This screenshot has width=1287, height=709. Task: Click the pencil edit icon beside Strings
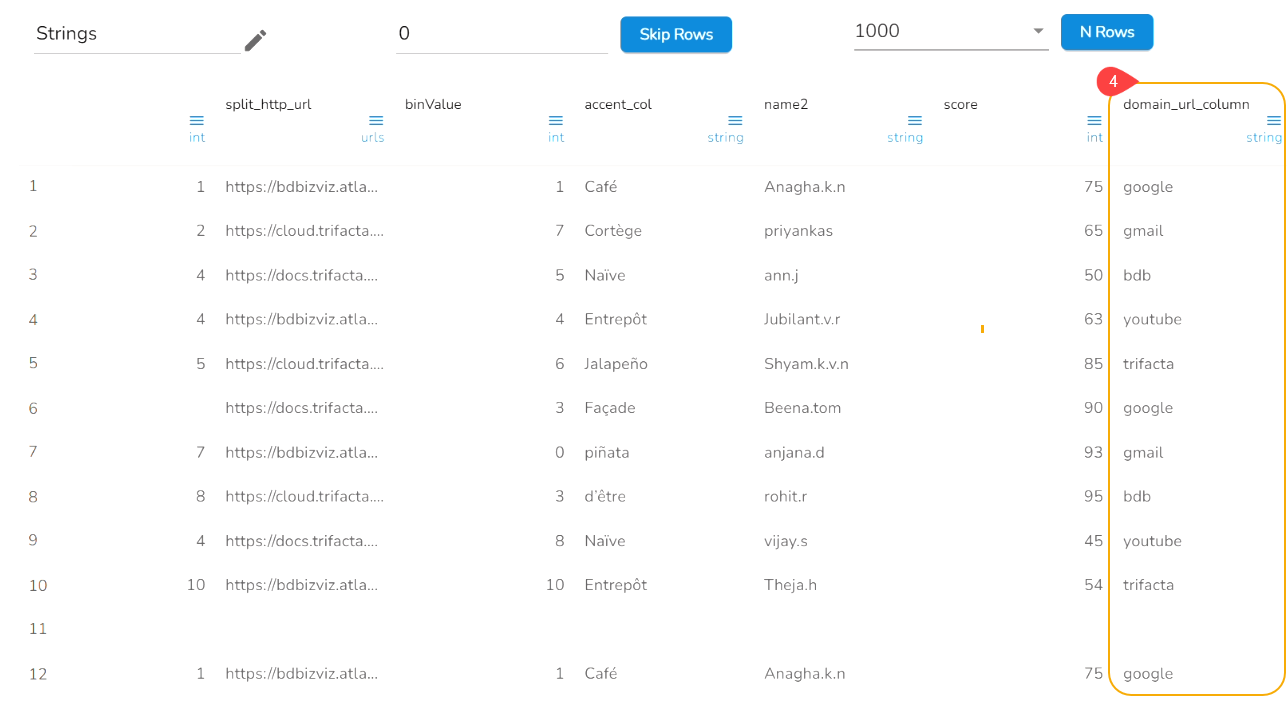click(x=256, y=40)
